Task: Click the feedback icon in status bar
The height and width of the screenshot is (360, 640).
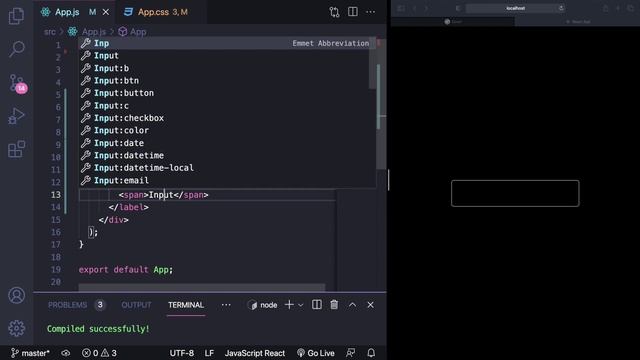Action: click(350, 353)
